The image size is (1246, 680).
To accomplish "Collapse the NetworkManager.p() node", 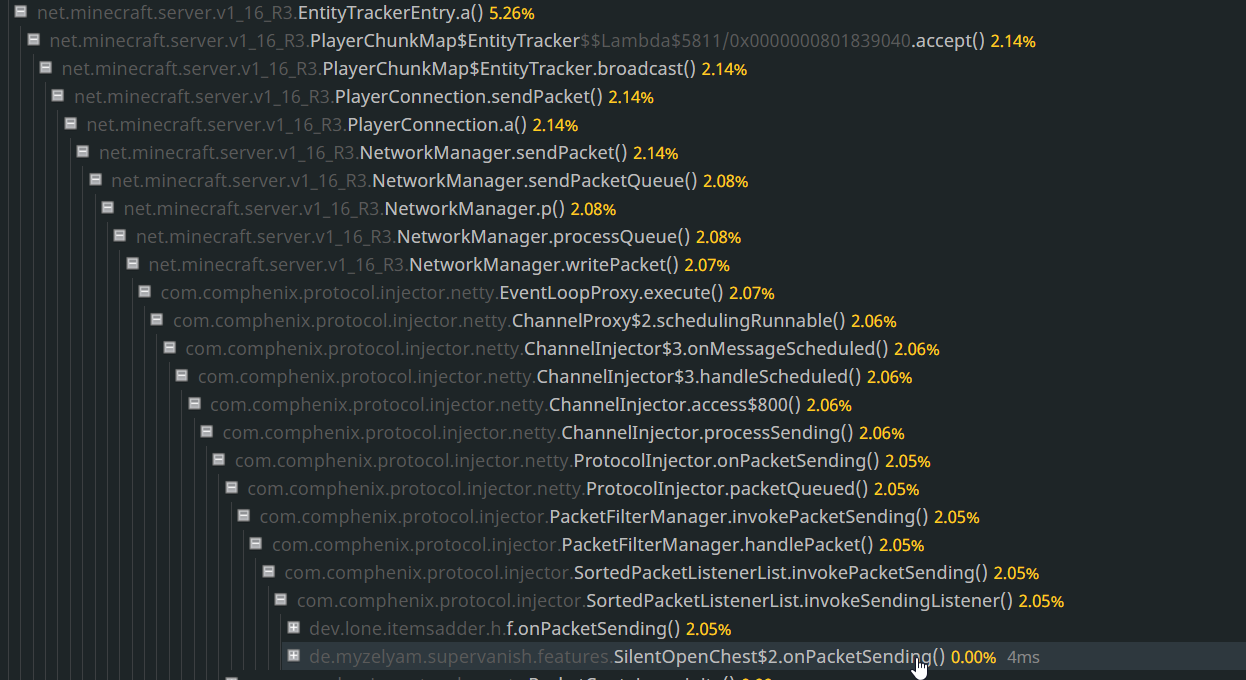I will [108, 208].
